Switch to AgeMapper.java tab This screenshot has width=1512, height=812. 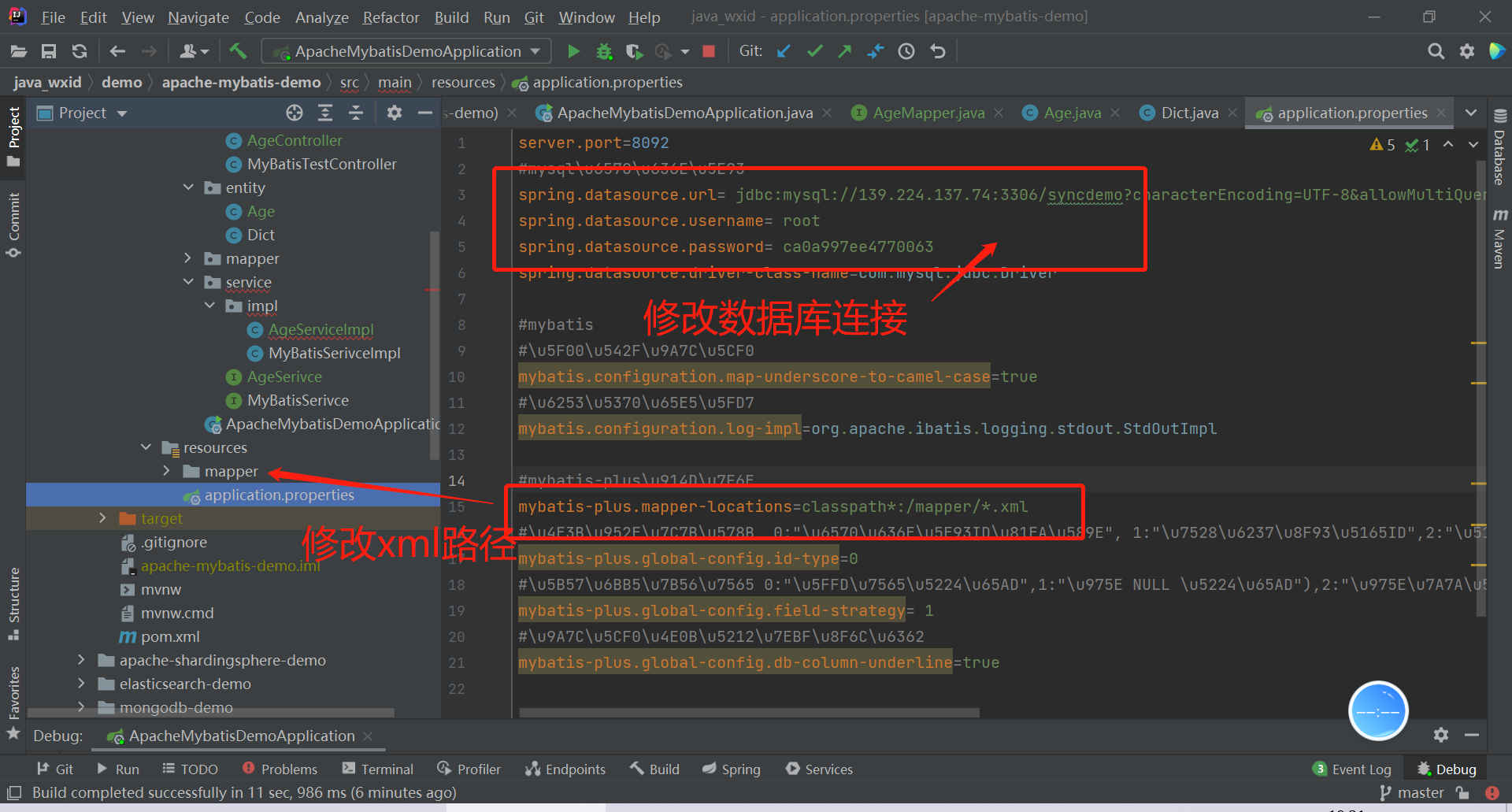(928, 113)
